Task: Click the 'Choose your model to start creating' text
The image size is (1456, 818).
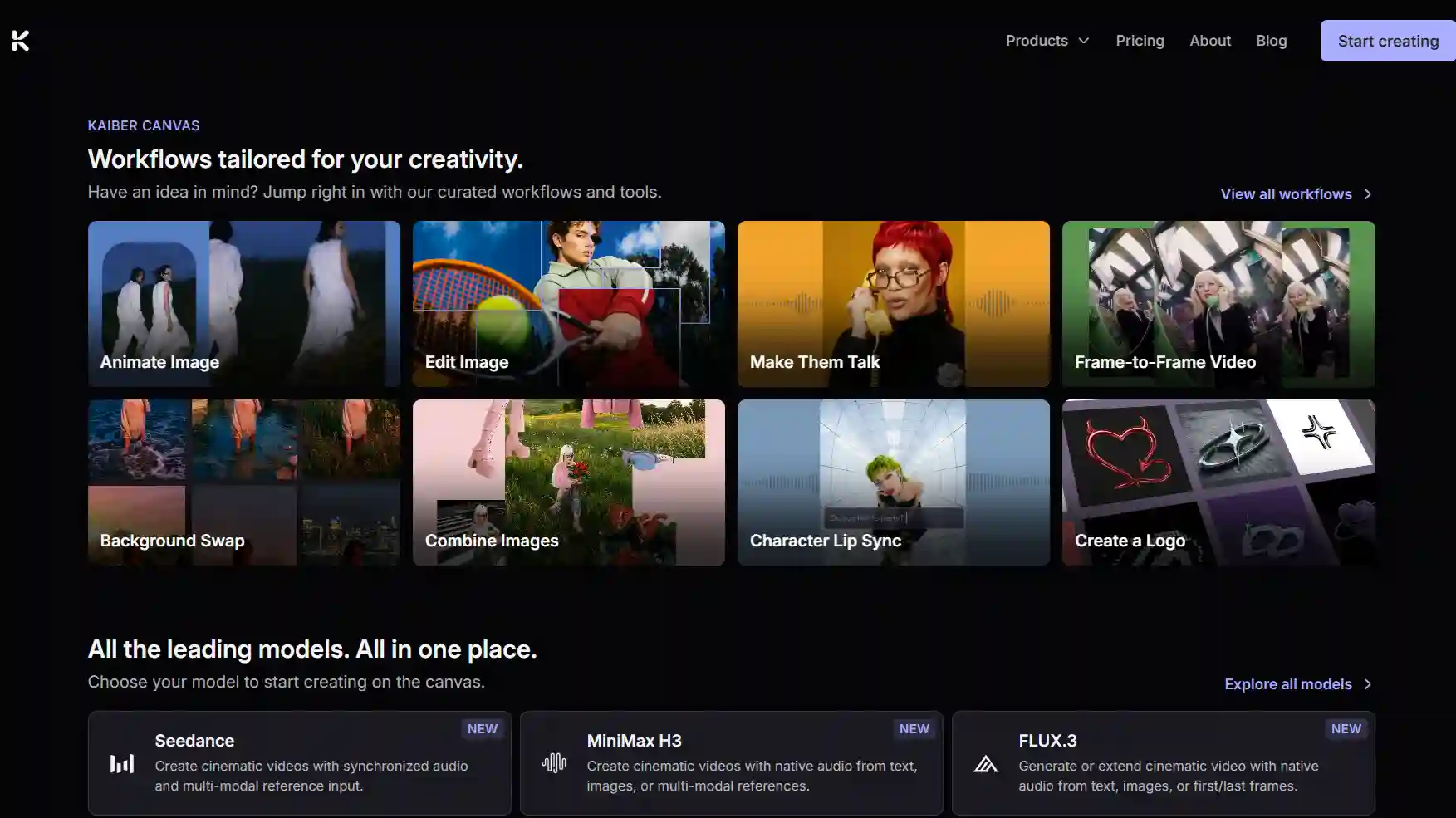Action: (287, 682)
